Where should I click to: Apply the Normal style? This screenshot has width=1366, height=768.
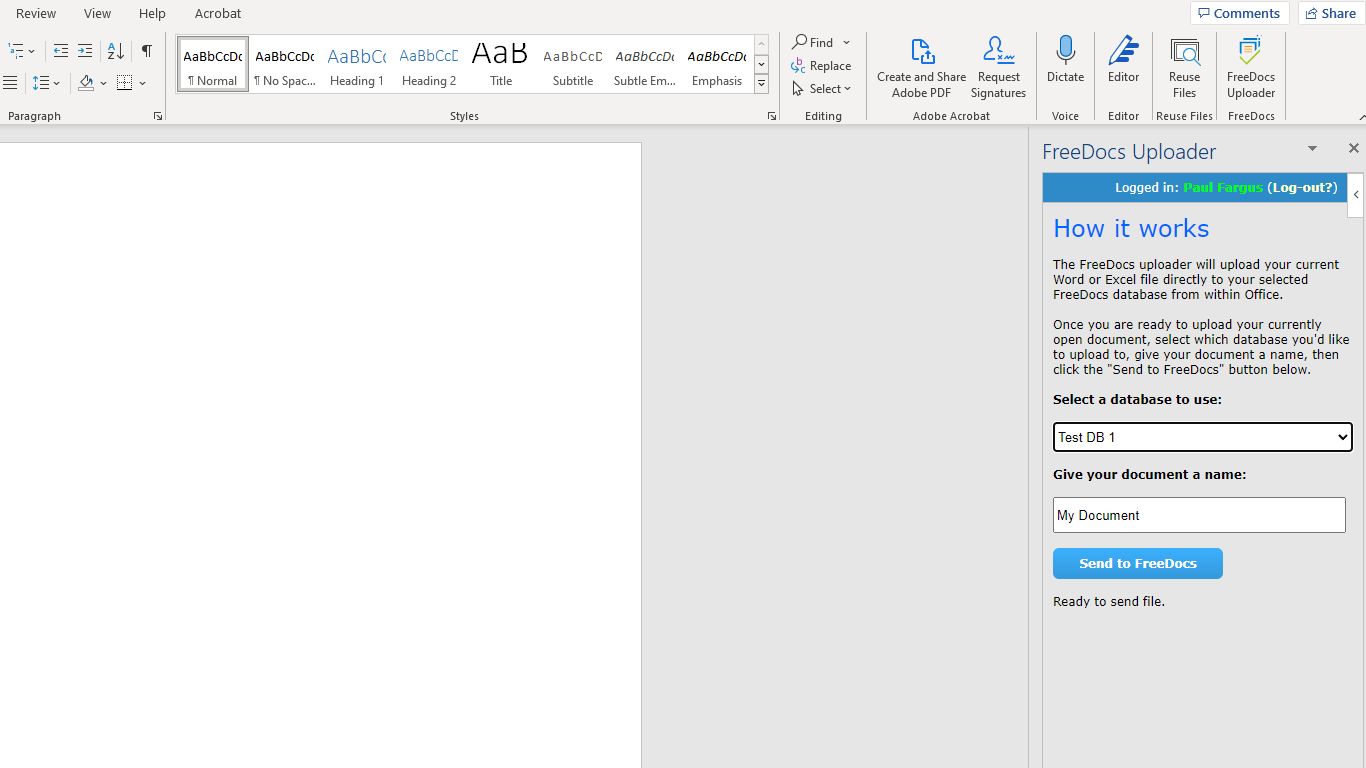tap(213, 64)
